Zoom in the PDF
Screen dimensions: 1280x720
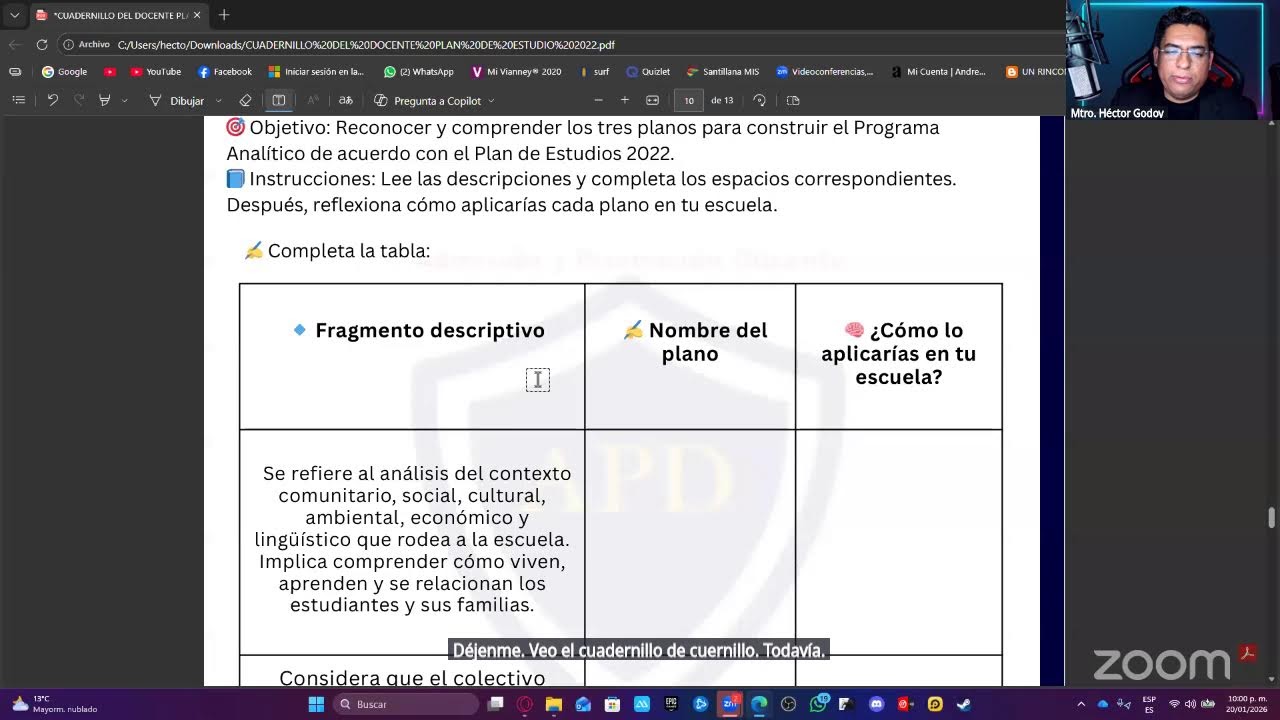click(625, 100)
